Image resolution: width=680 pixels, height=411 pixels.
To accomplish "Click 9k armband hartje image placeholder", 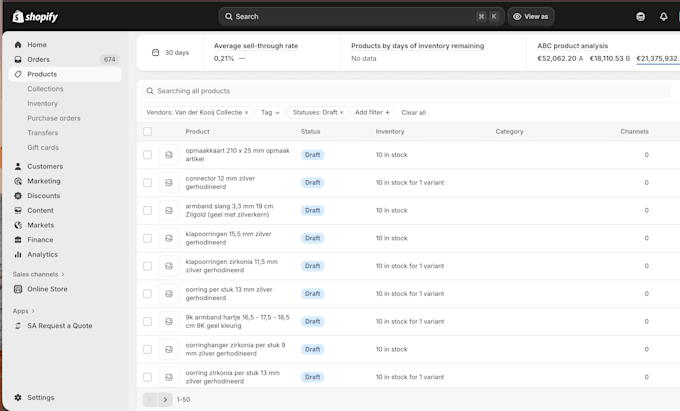I will click(x=169, y=321).
